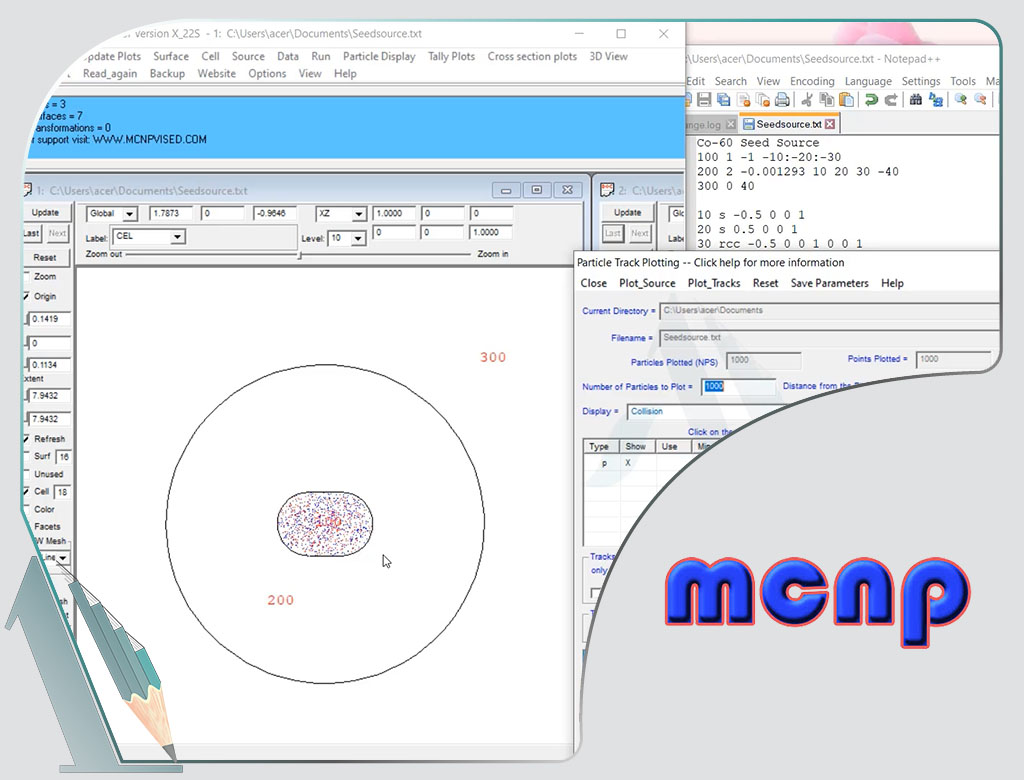
Task: Toggle the Refresh checkbox
Action: (x=27, y=439)
